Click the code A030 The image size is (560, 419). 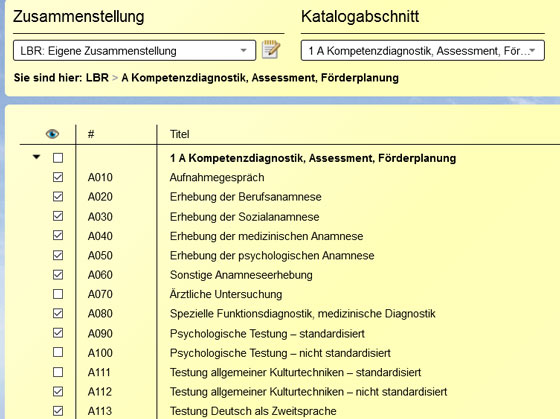tap(100, 216)
